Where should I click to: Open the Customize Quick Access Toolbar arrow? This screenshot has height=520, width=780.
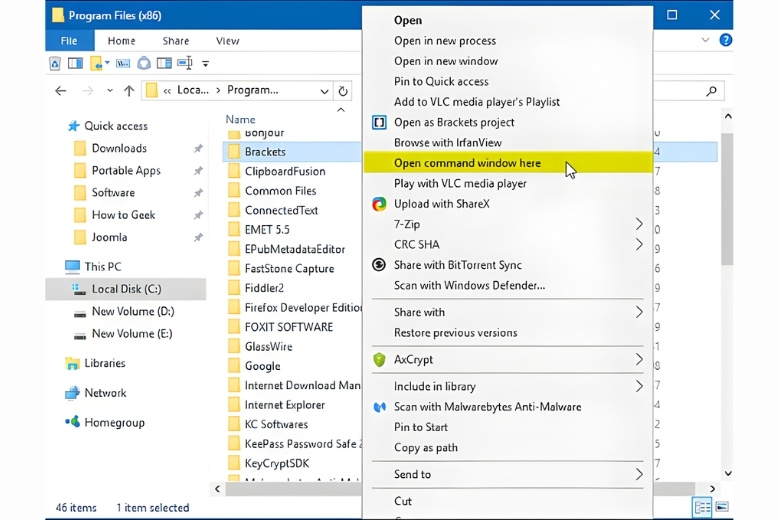pos(205,64)
